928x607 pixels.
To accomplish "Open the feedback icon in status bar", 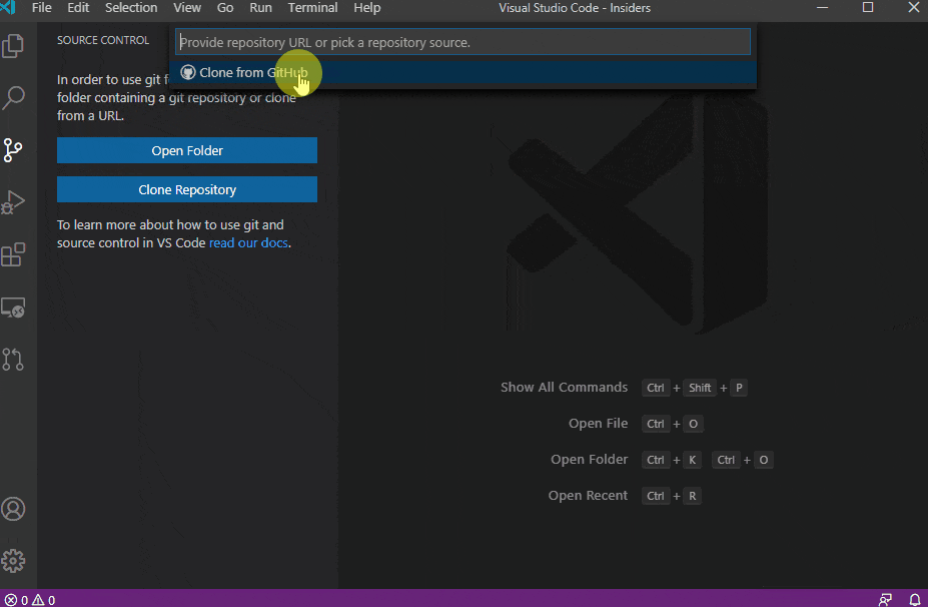I will [885, 600].
